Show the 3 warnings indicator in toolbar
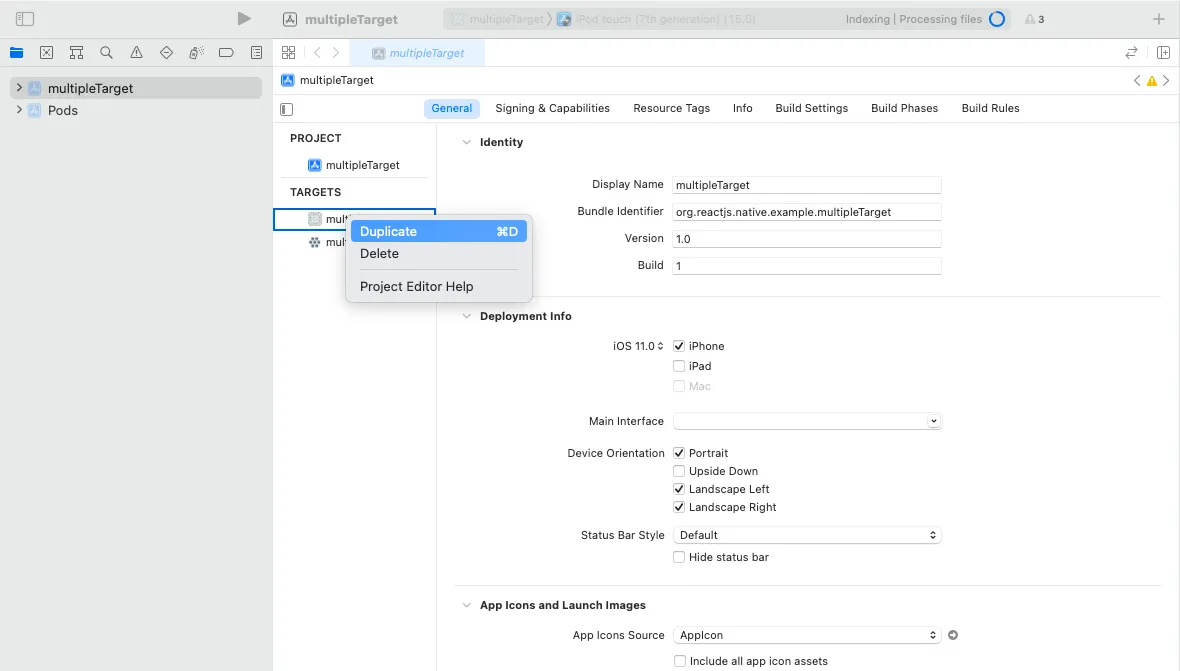Viewport: 1180px width, 671px height. pos(1035,19)
